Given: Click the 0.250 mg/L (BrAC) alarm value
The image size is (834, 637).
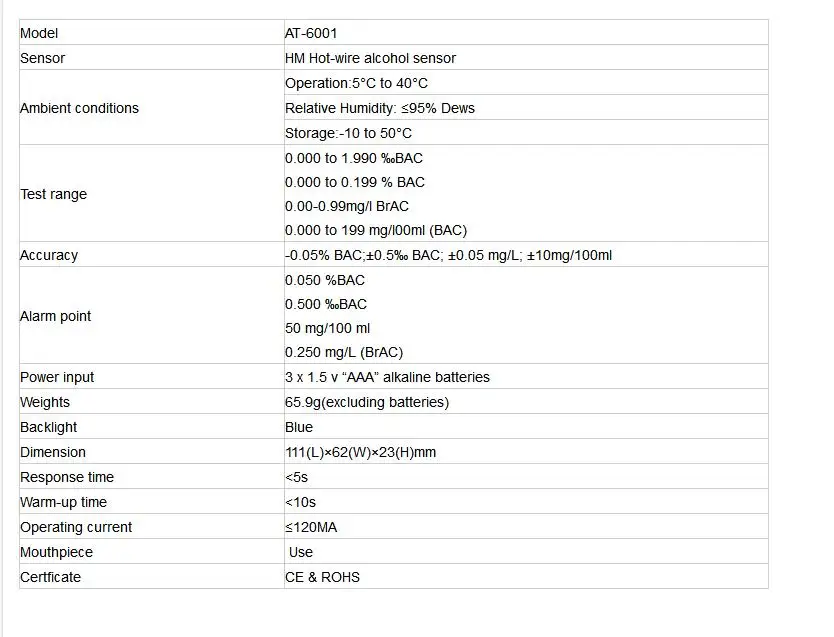Looking at the screenshot, I should click(x=344, y=352).
